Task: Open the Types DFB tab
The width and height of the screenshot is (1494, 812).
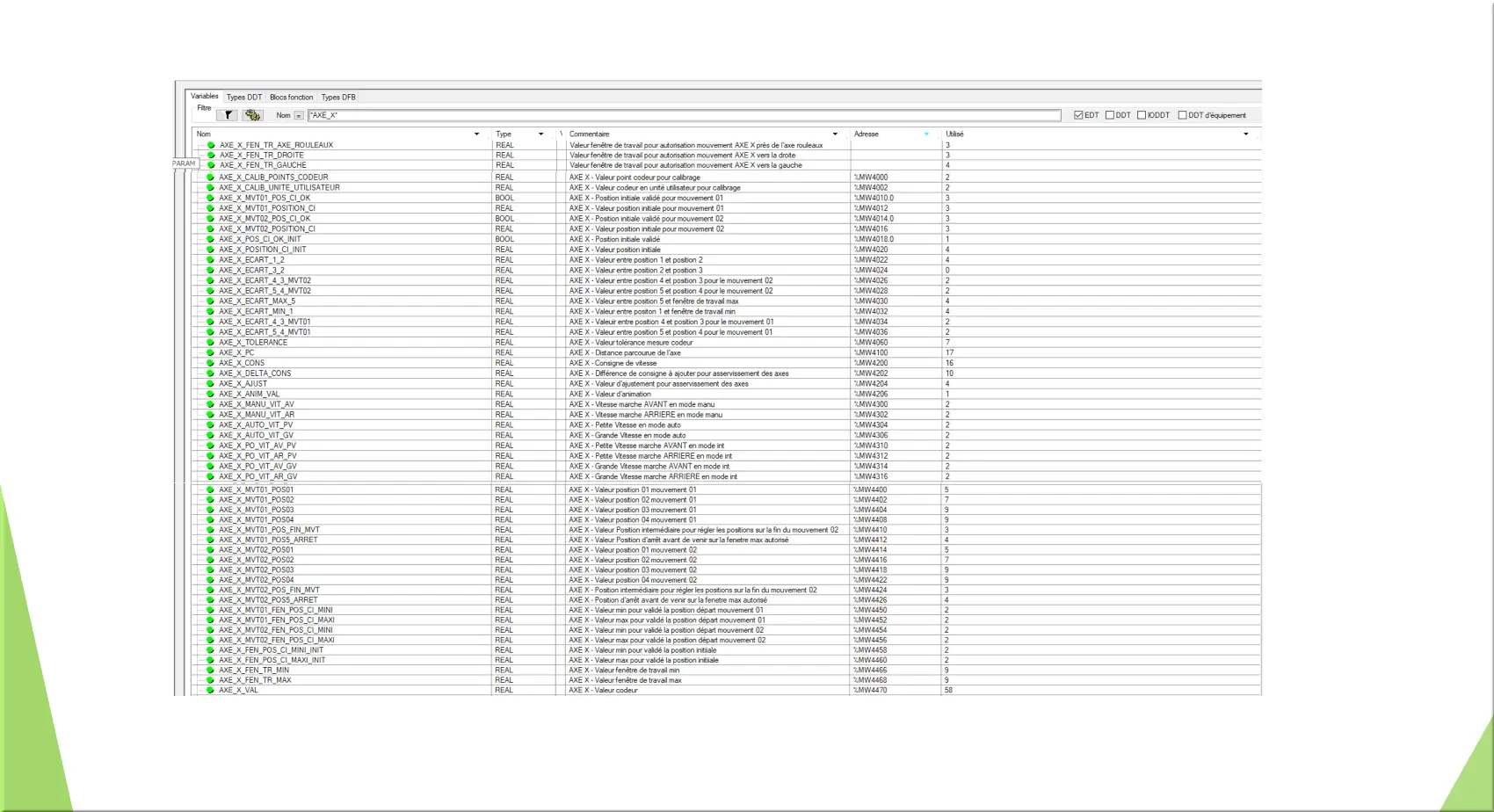Action: click(338, 98)
